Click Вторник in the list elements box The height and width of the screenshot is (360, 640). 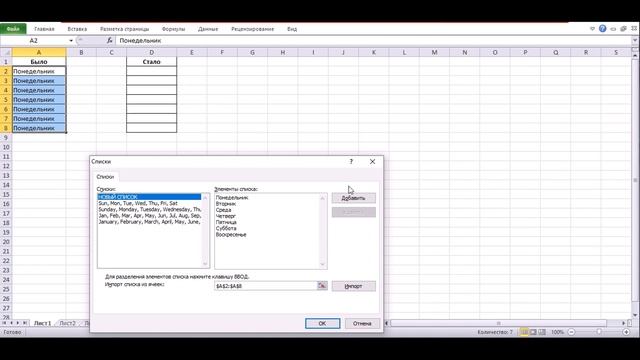(x=226, y=204)
